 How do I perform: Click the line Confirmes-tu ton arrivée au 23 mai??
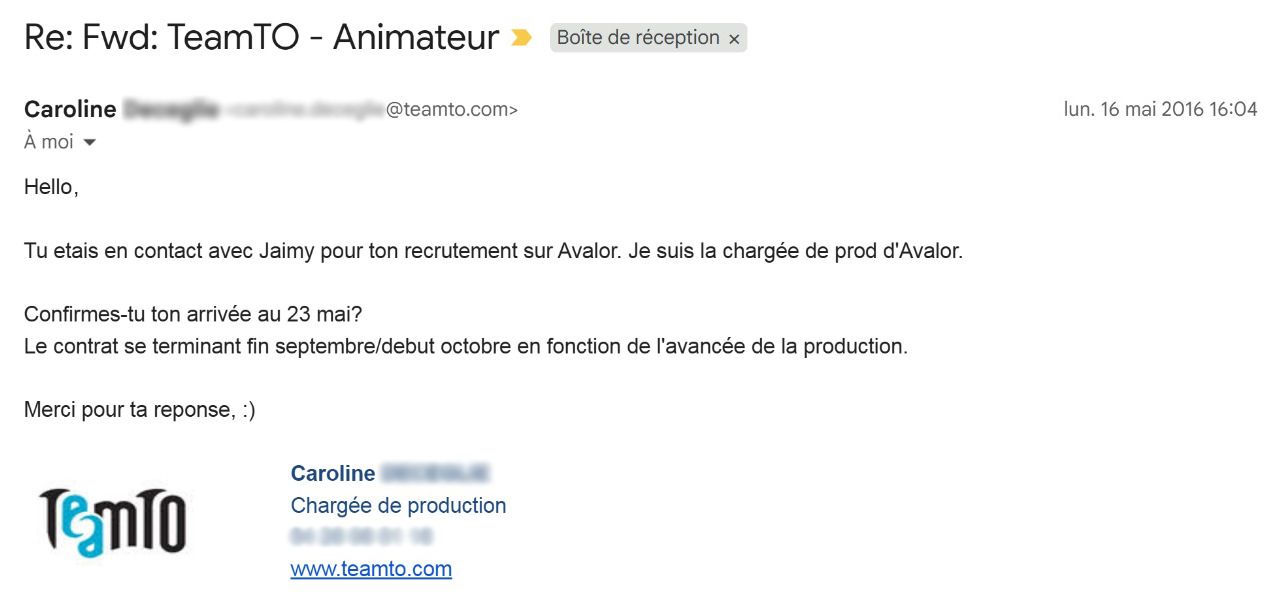(x=193, y=315)
